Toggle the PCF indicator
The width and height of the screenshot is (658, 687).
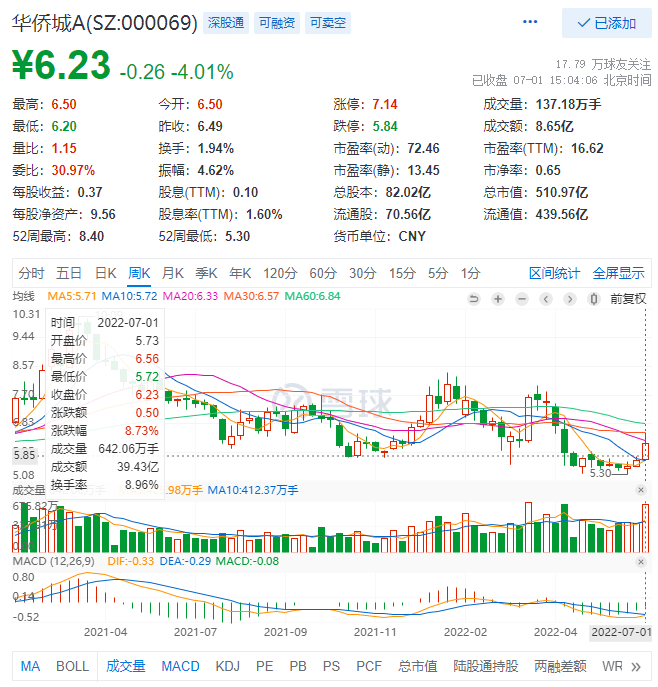[369, 667]
